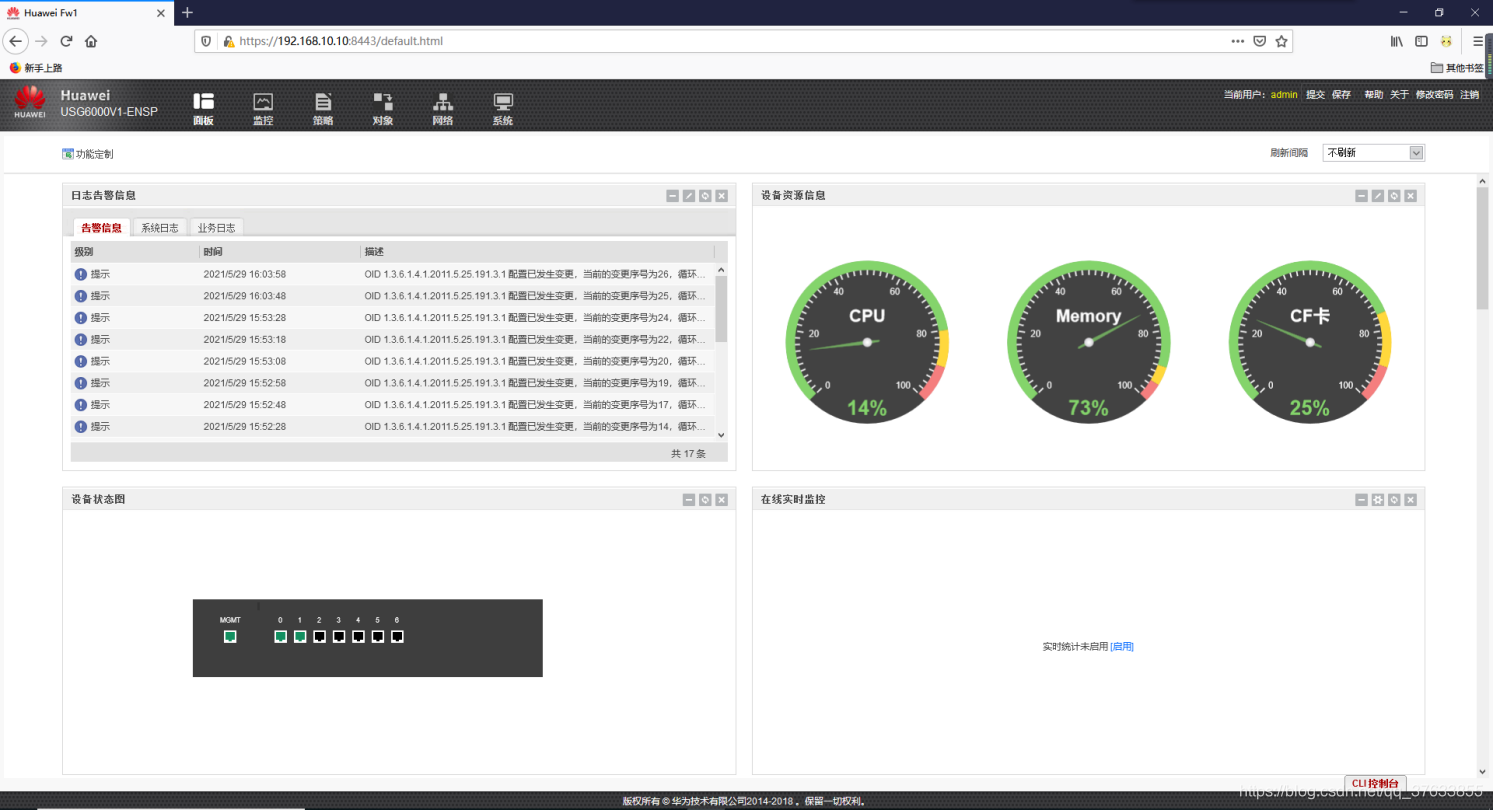Open a new browser tab
1493x810 pixels.
coord(187,12)
